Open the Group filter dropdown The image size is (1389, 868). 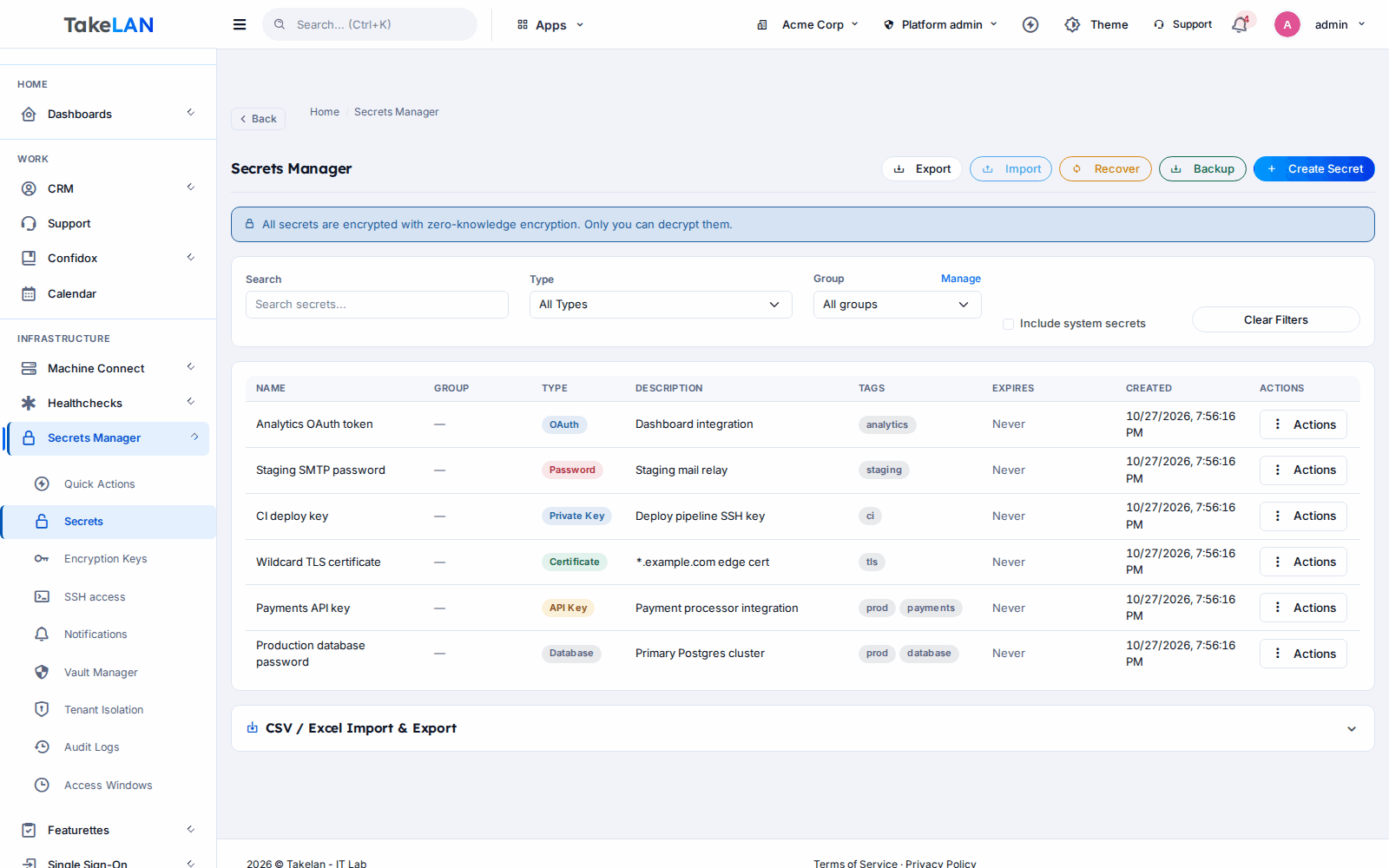click(897, 305)
